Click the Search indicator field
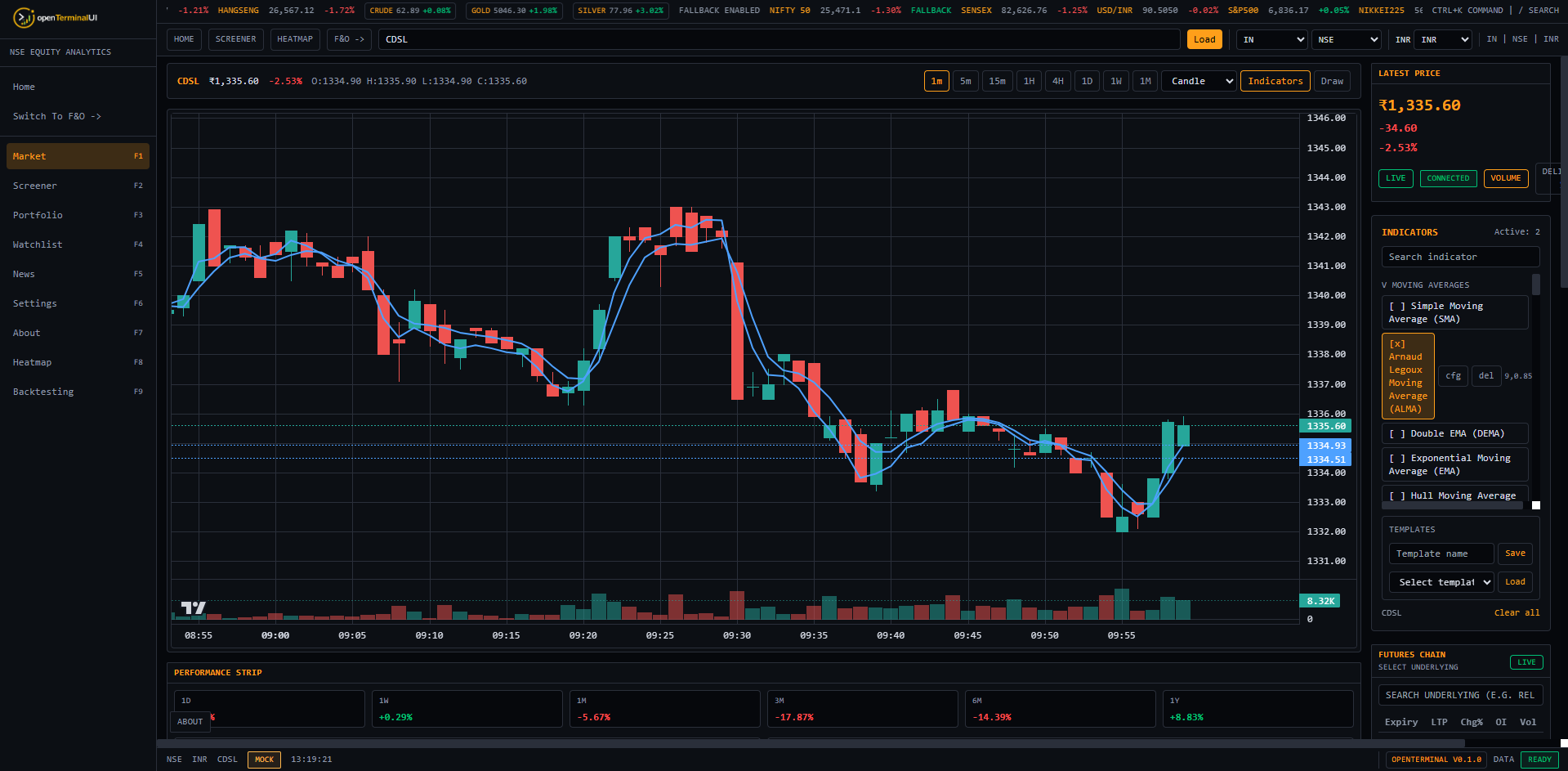 pyautogui.click(x=1460, y=257)
